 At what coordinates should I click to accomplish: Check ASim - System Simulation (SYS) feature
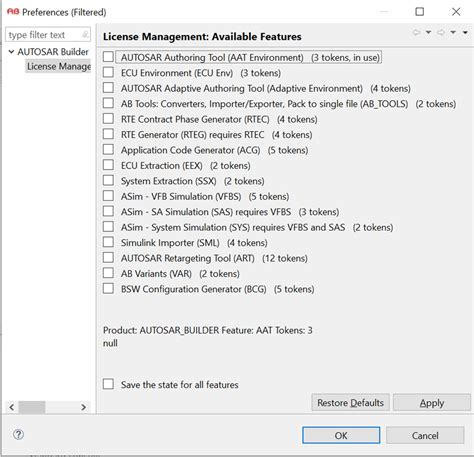[108, 227]
